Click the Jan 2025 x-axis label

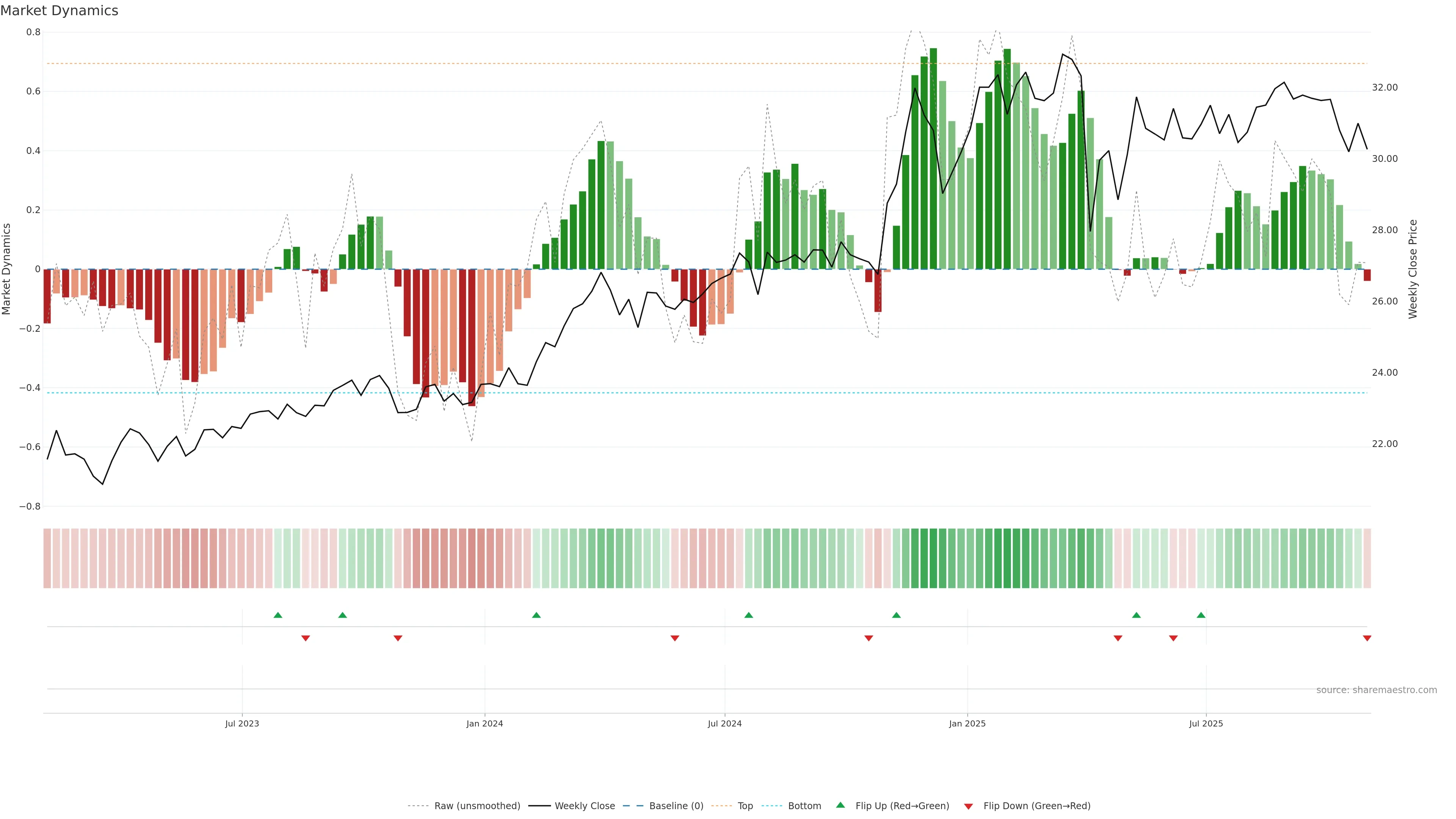[x=967, y=723]
